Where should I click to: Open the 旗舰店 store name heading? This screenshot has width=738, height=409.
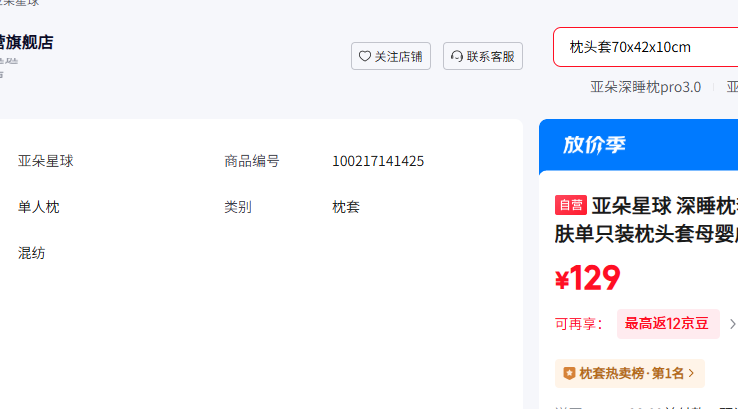(x=26, y=42)
